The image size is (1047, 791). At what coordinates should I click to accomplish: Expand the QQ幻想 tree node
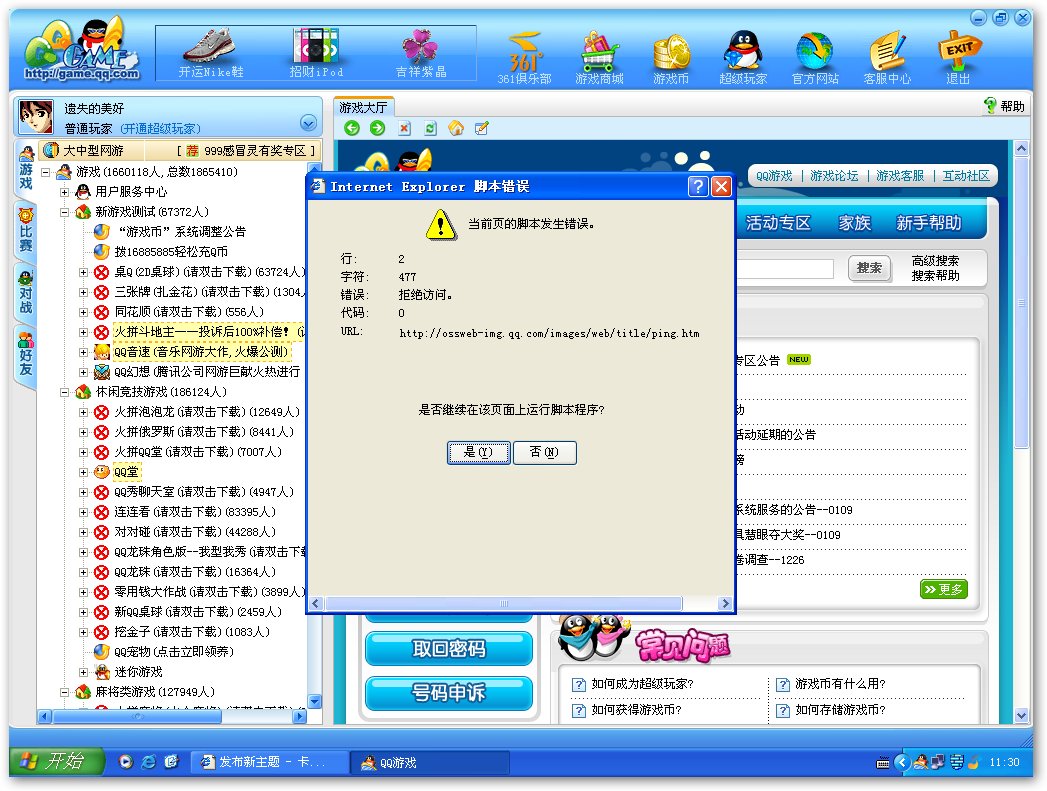coord(83,372)
